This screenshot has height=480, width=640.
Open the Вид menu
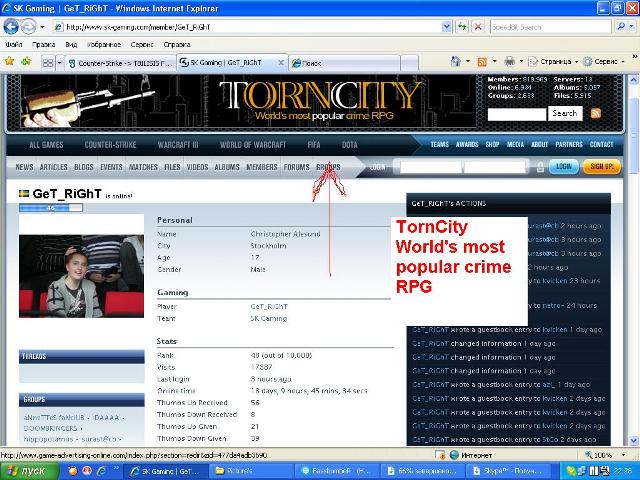(x=71, y=44)
